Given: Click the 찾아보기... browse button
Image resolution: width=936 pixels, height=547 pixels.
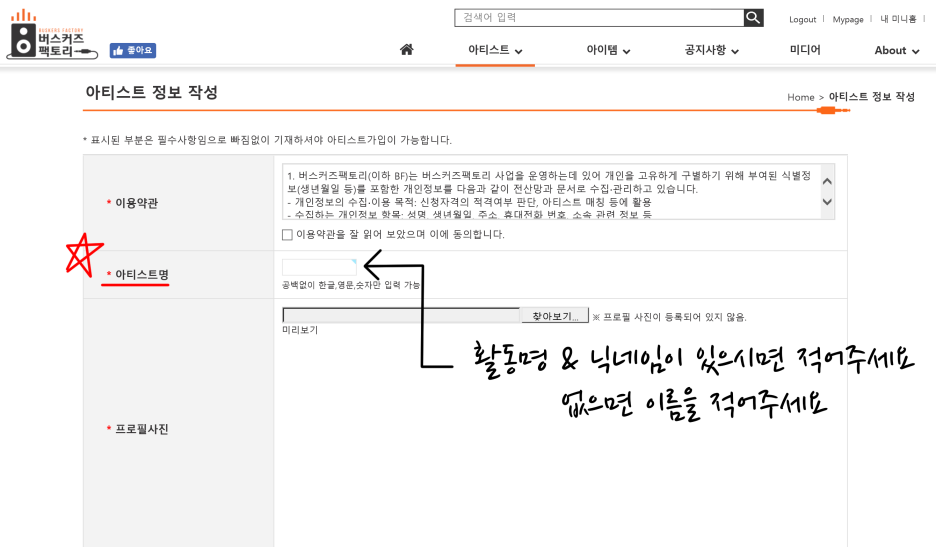Looking at the screenshot, I should (555, 316).
